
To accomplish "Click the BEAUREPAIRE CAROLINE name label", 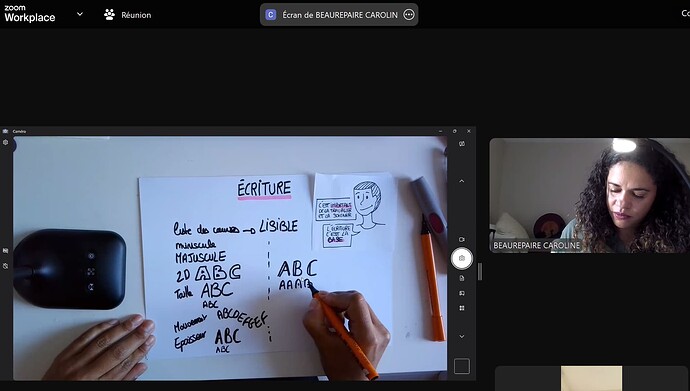I will point(536,245).
